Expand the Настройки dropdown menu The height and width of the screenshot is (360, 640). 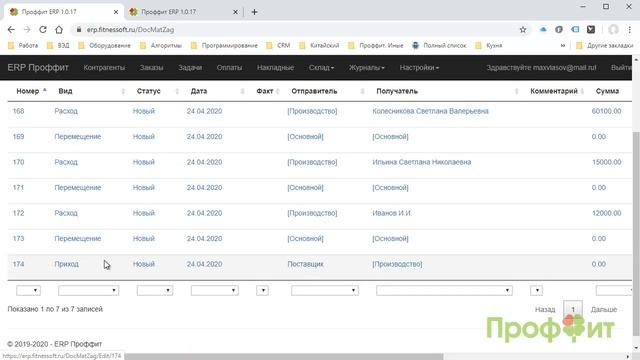419,68
